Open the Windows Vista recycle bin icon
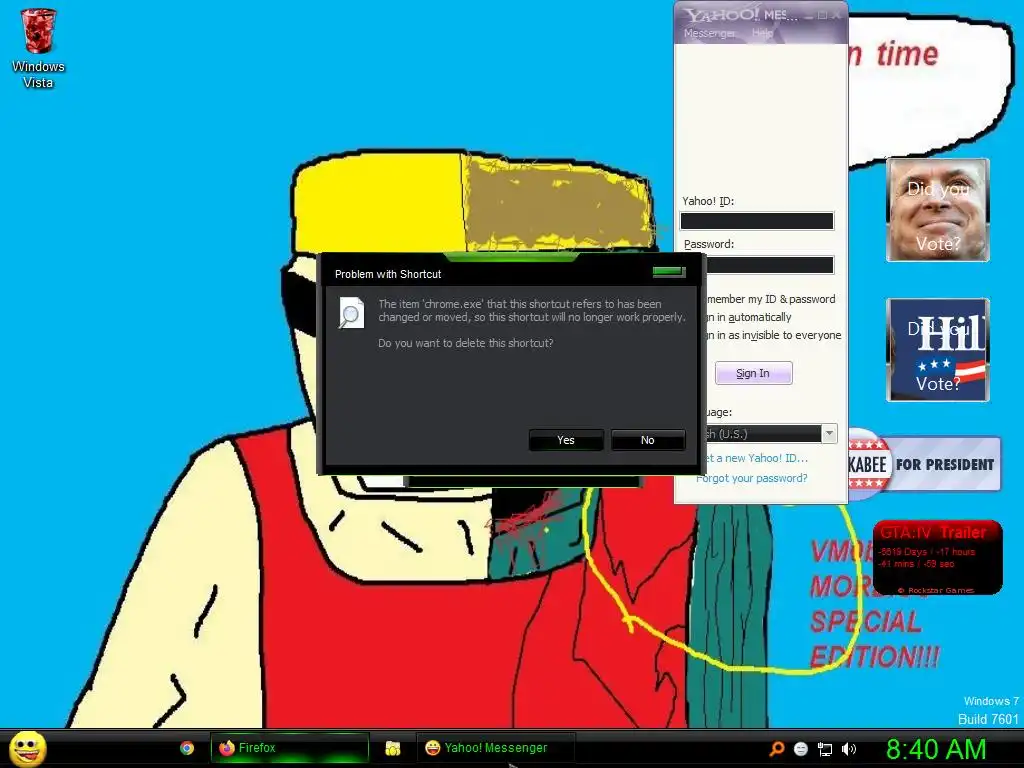The height and width of the screenshot is (768, 1024). point(38,48)
